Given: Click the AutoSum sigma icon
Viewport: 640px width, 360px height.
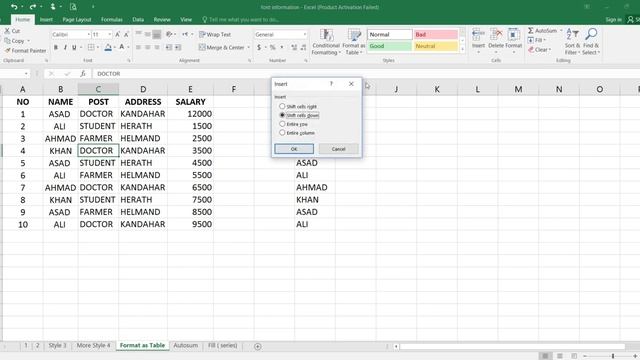Looking at the screenshot, I should [x=531, y=31].
